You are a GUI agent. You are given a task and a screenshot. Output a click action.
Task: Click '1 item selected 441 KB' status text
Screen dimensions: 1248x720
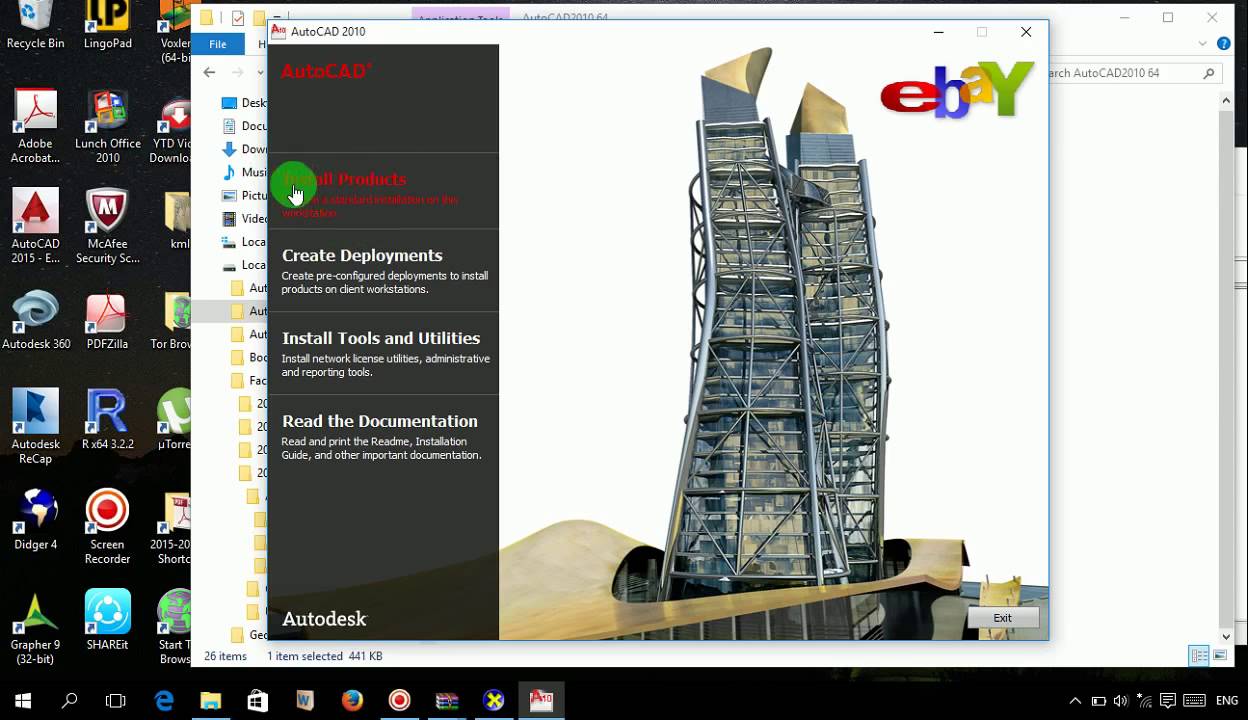coord(324,656)
